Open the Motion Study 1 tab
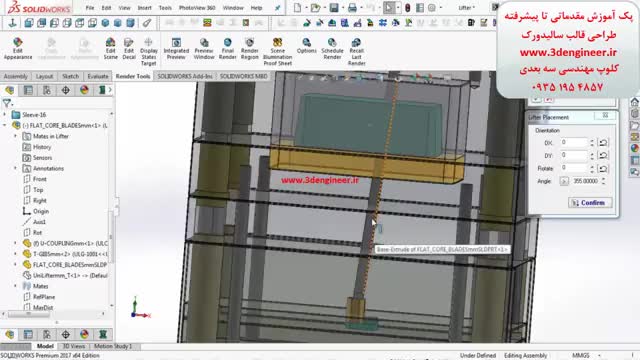 coord(113,346)
